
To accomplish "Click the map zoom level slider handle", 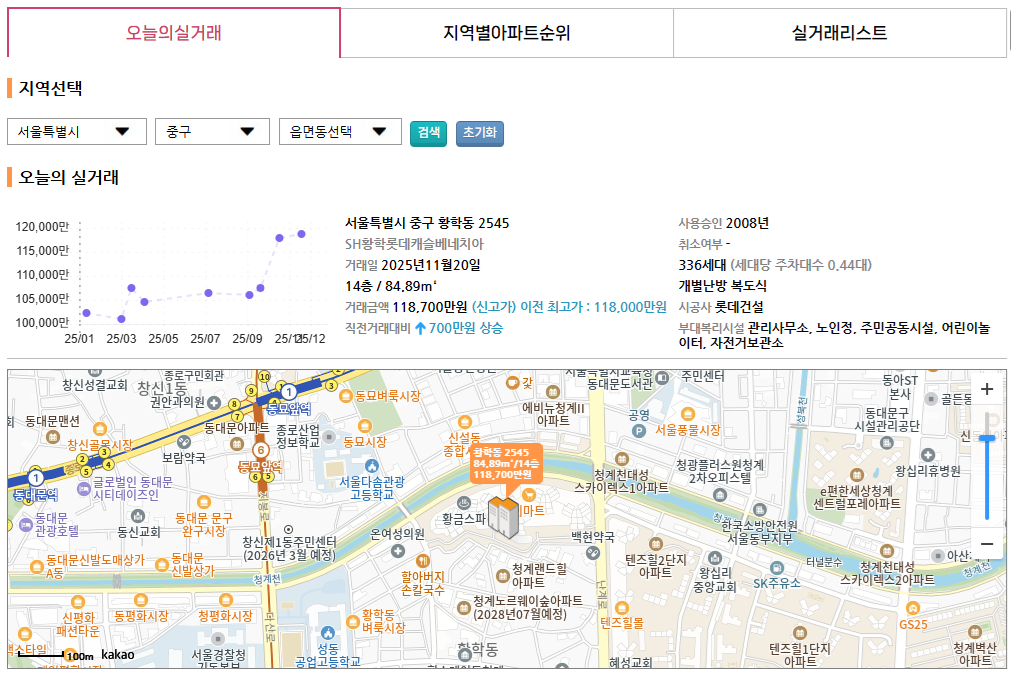I will 987,438.
